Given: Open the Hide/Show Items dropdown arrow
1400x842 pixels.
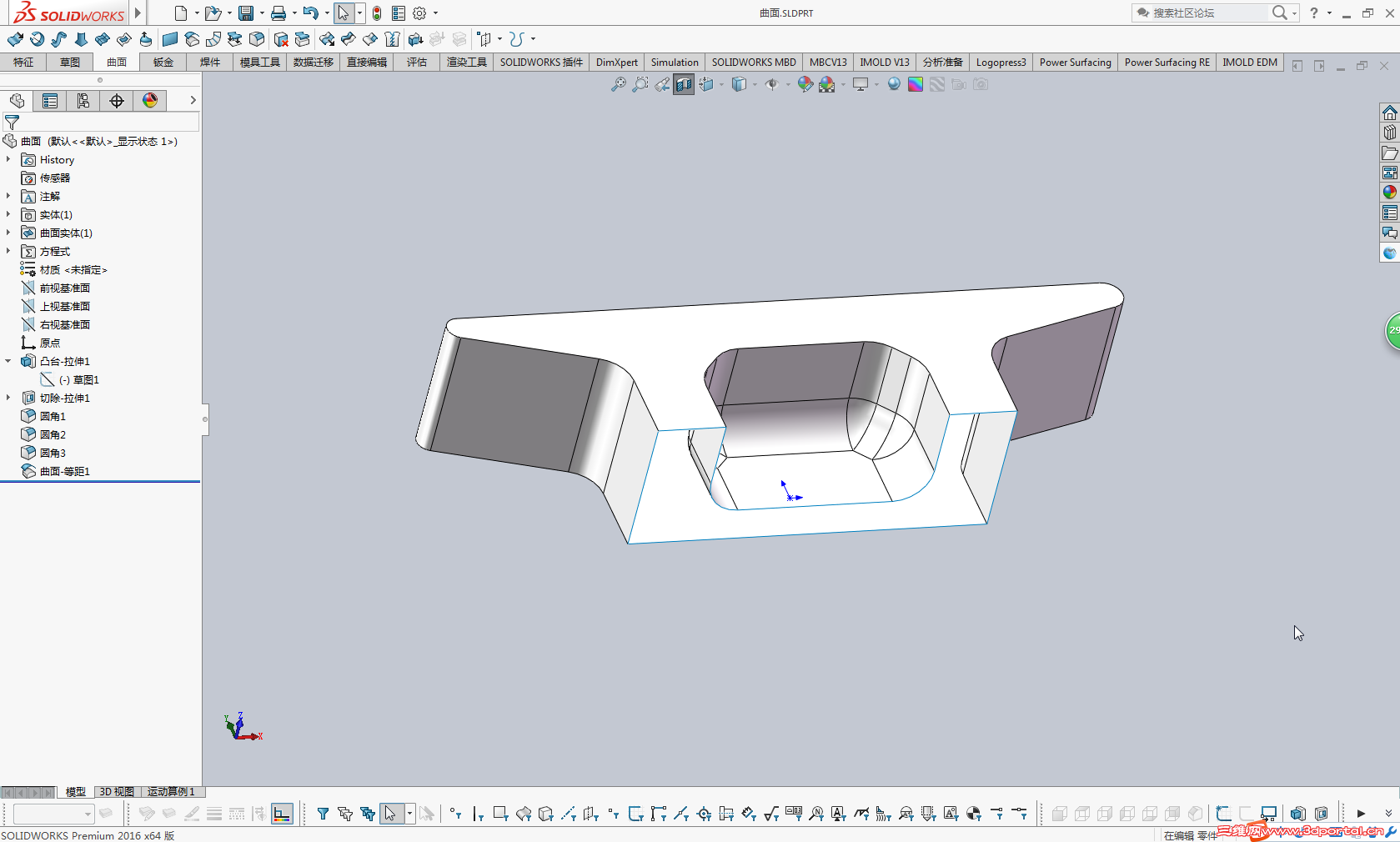Looking at the screenshot, I should [x=788, y=84].
